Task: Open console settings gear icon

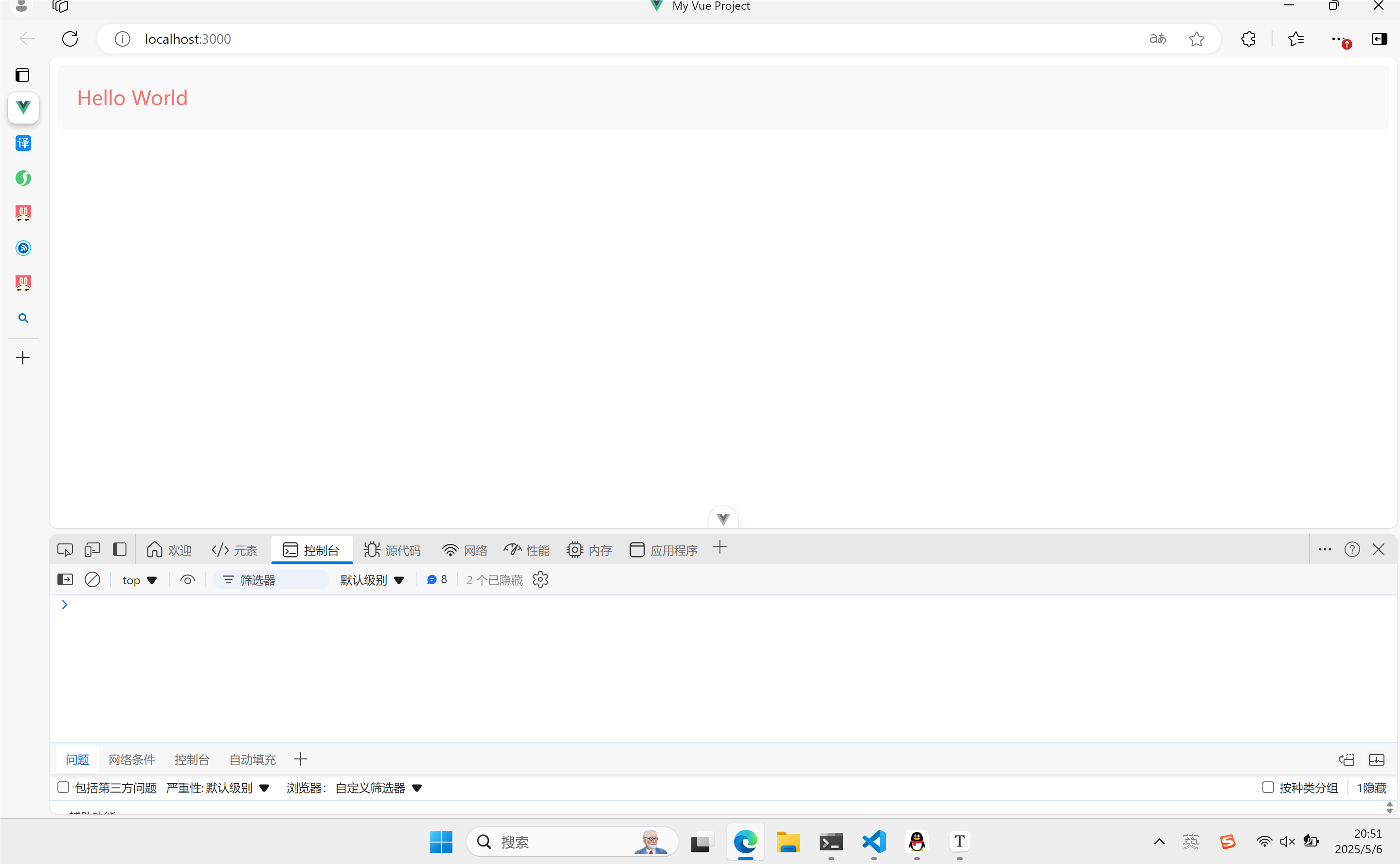Action: [x=540, y=580]
